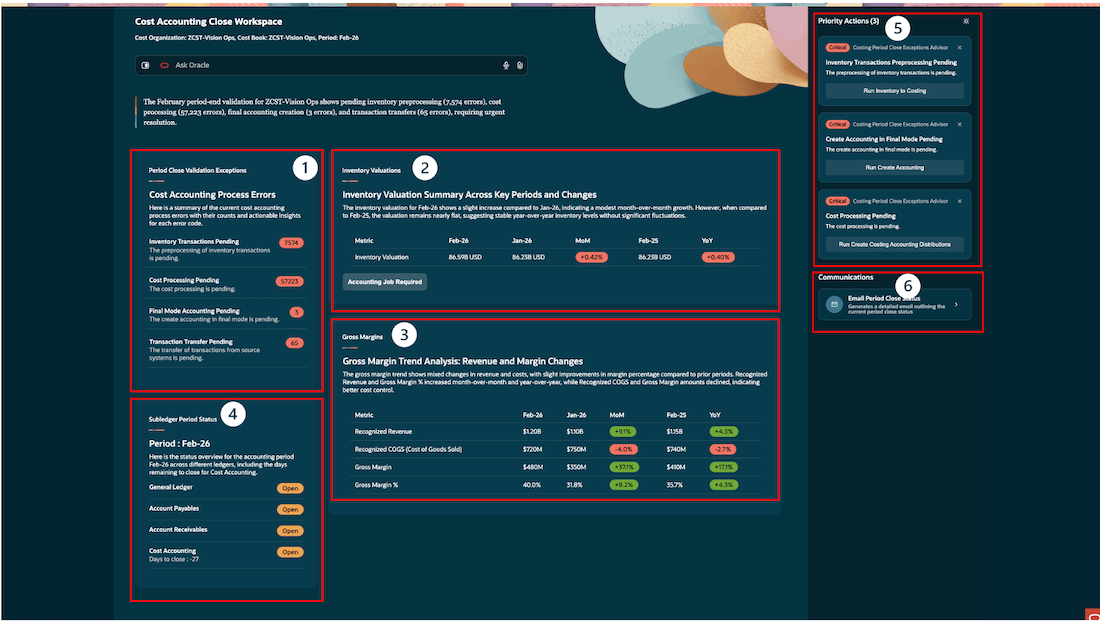Click the Priority Actions (3) heading

[x=848, y=21]
